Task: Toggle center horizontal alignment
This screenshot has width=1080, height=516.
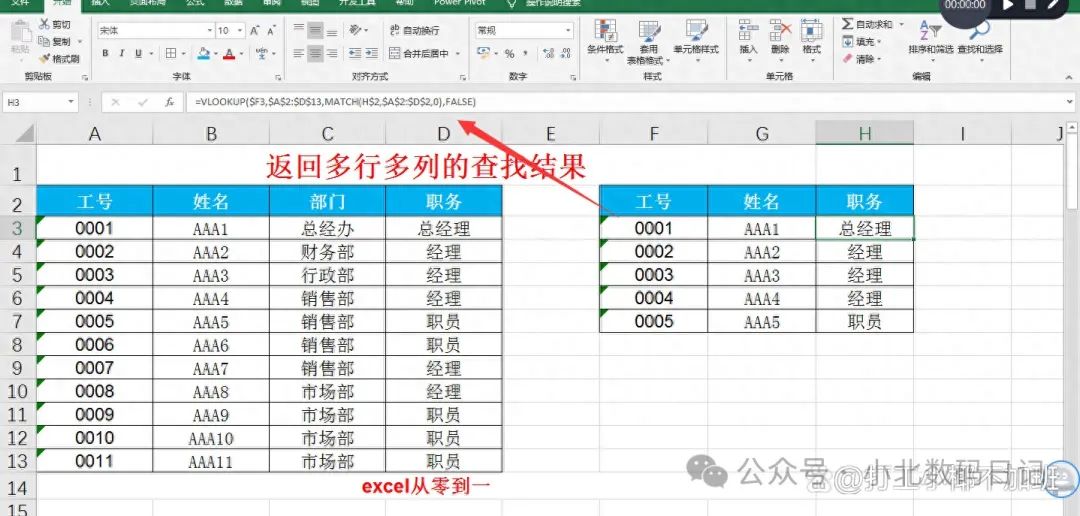Action: click(x=315, y=53)
